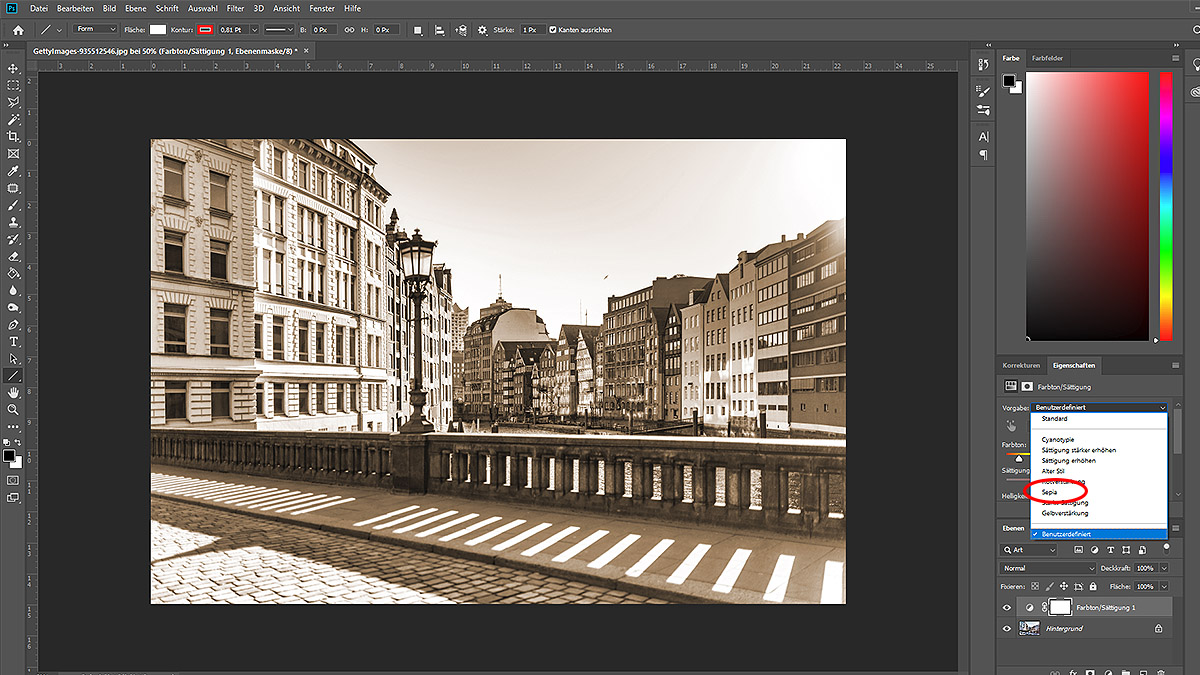Choose the Cyanotype preset option

tap(1058, 439)
